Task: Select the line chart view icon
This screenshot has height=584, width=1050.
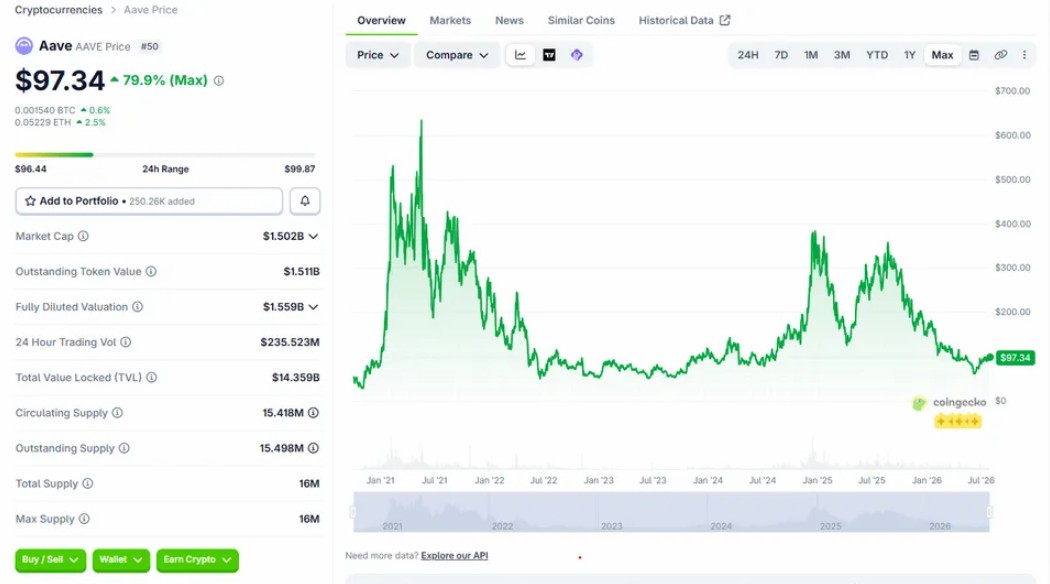Action: coord(520,55)
